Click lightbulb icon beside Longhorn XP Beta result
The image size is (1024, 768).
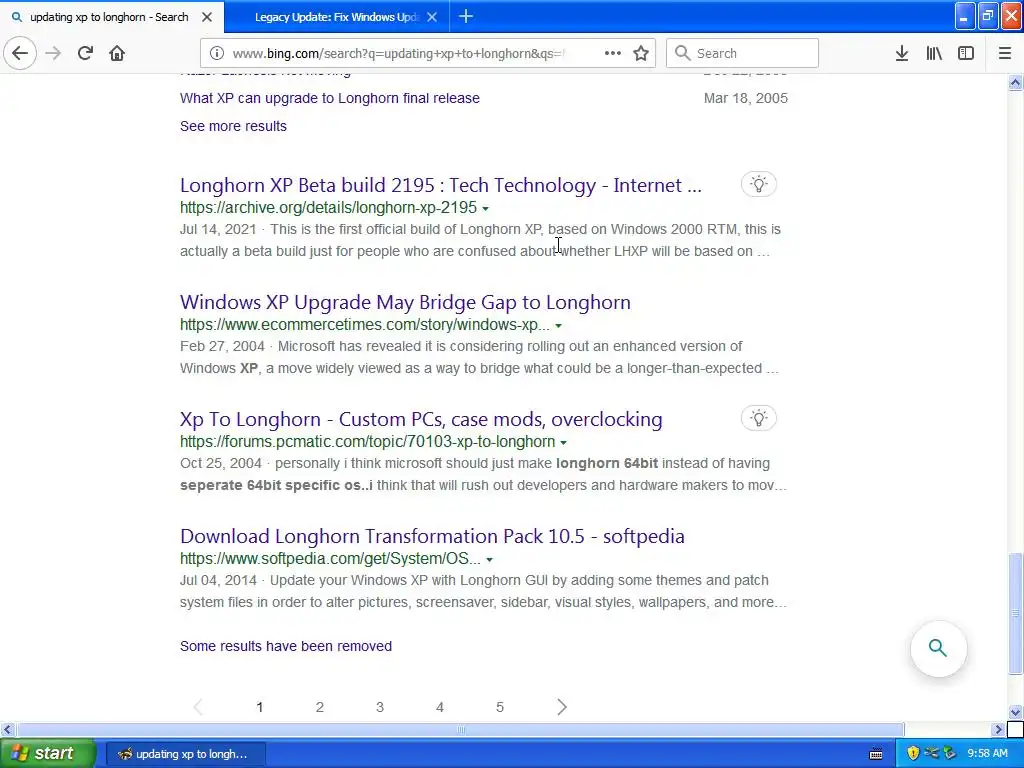pyautogui.click(x=758, y=184)
